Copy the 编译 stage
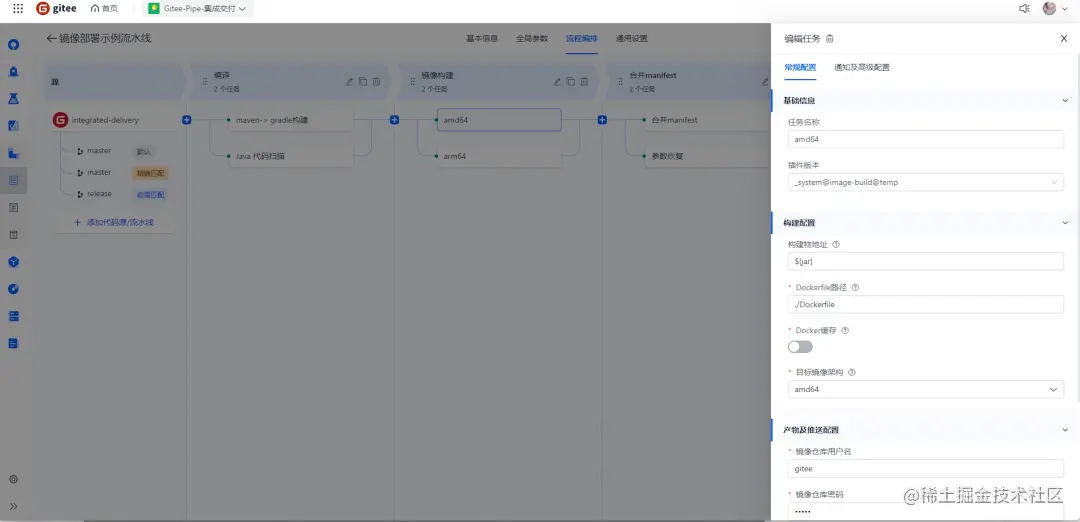 363,81
